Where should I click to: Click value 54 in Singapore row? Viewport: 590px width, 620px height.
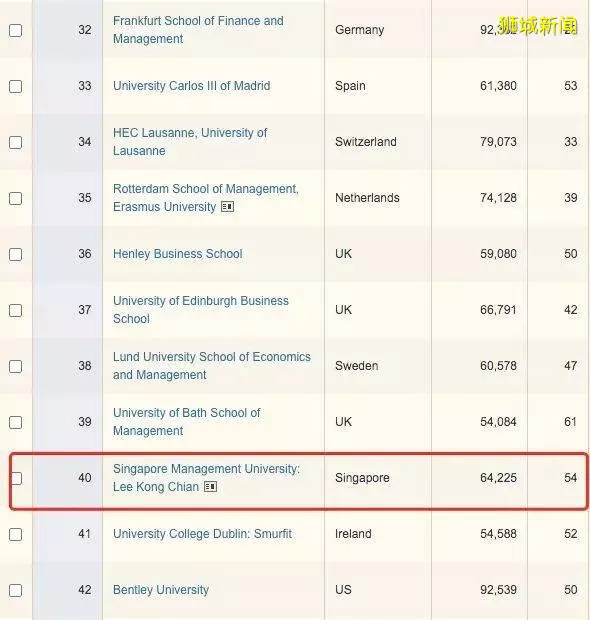pos(571,478)
